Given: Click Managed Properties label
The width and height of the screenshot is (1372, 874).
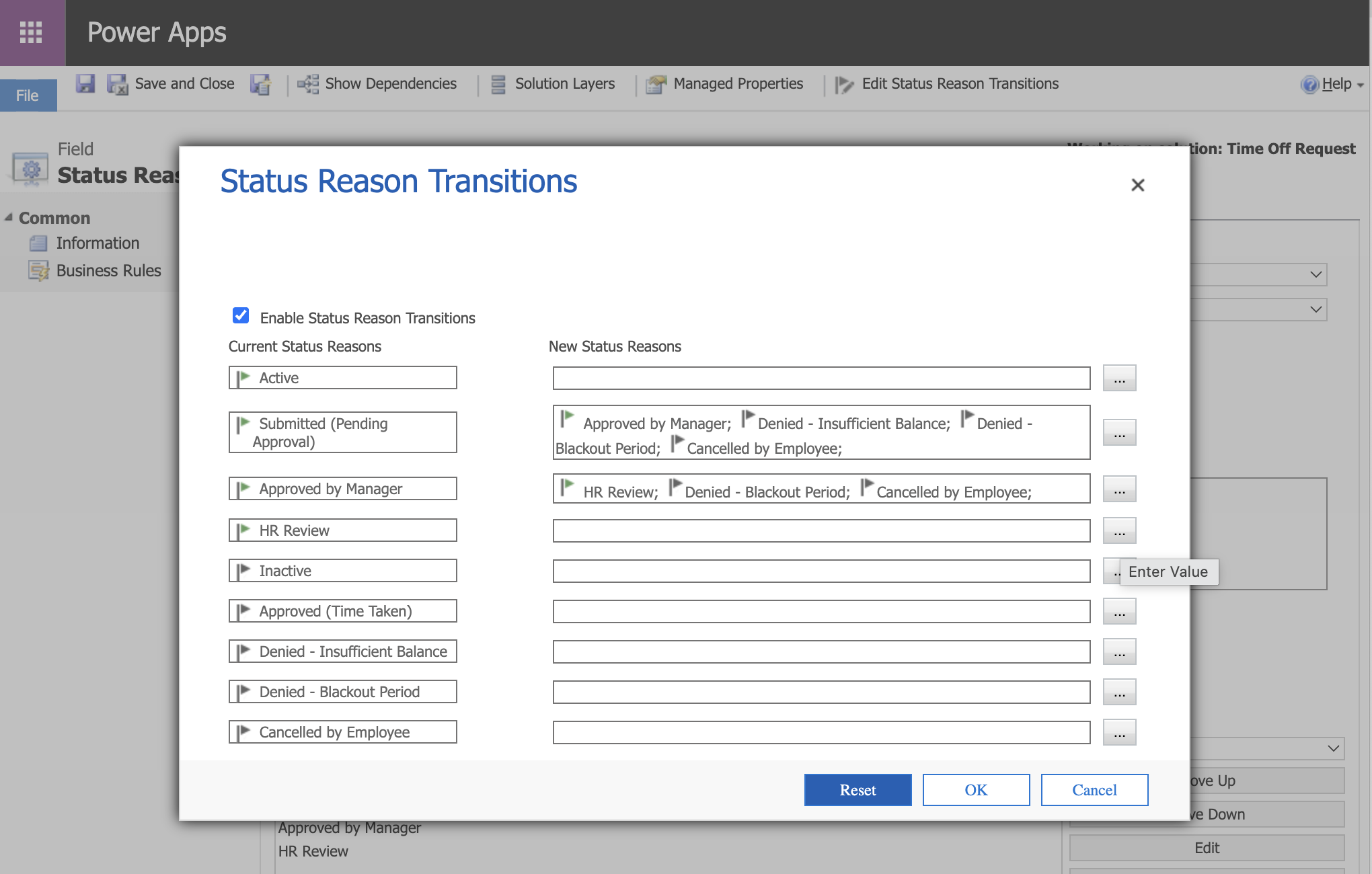Looking at the screenshot, I should point(738,84).
